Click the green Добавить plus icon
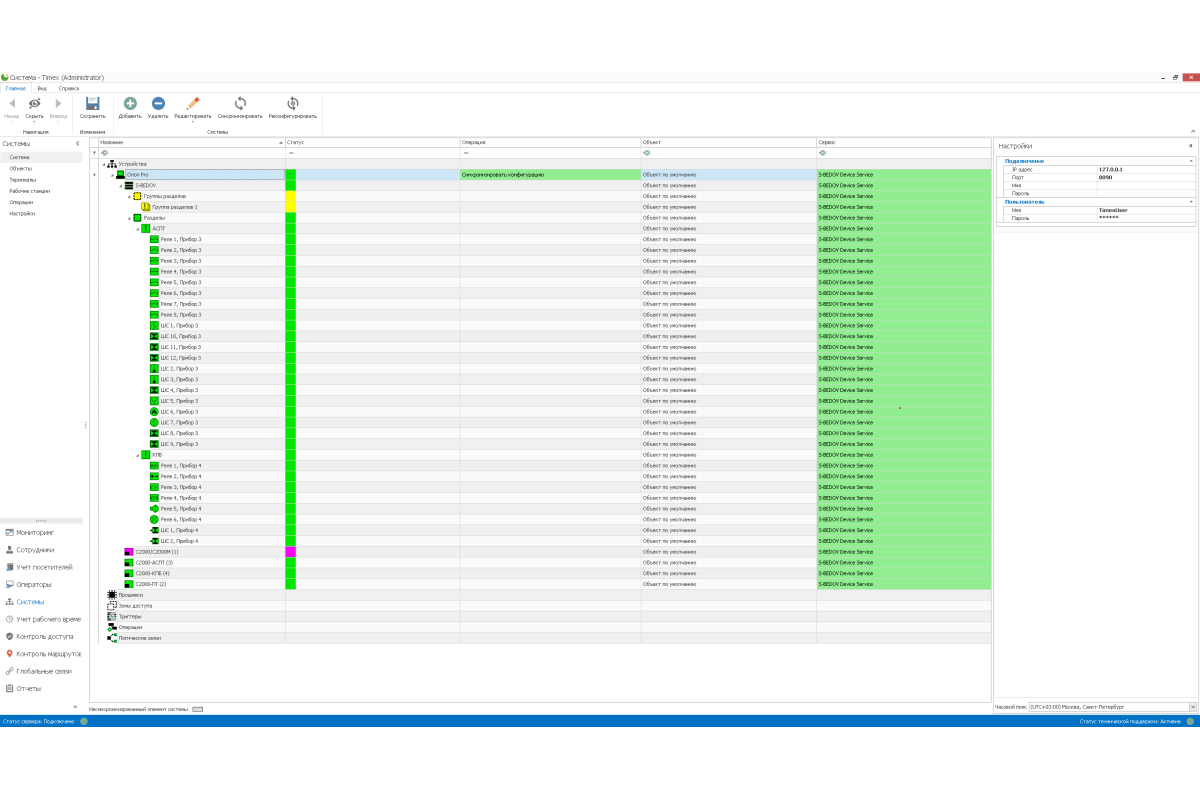The height and width of the screenshot is (800, 1200). 130,103
